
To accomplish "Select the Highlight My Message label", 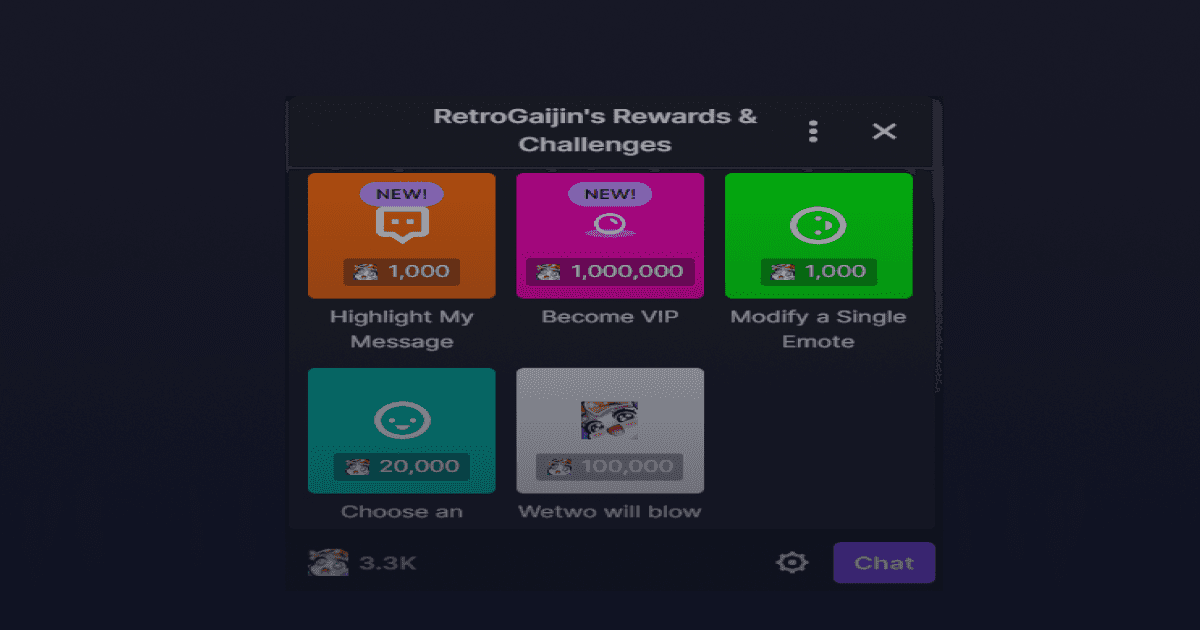I will [402, 329].
